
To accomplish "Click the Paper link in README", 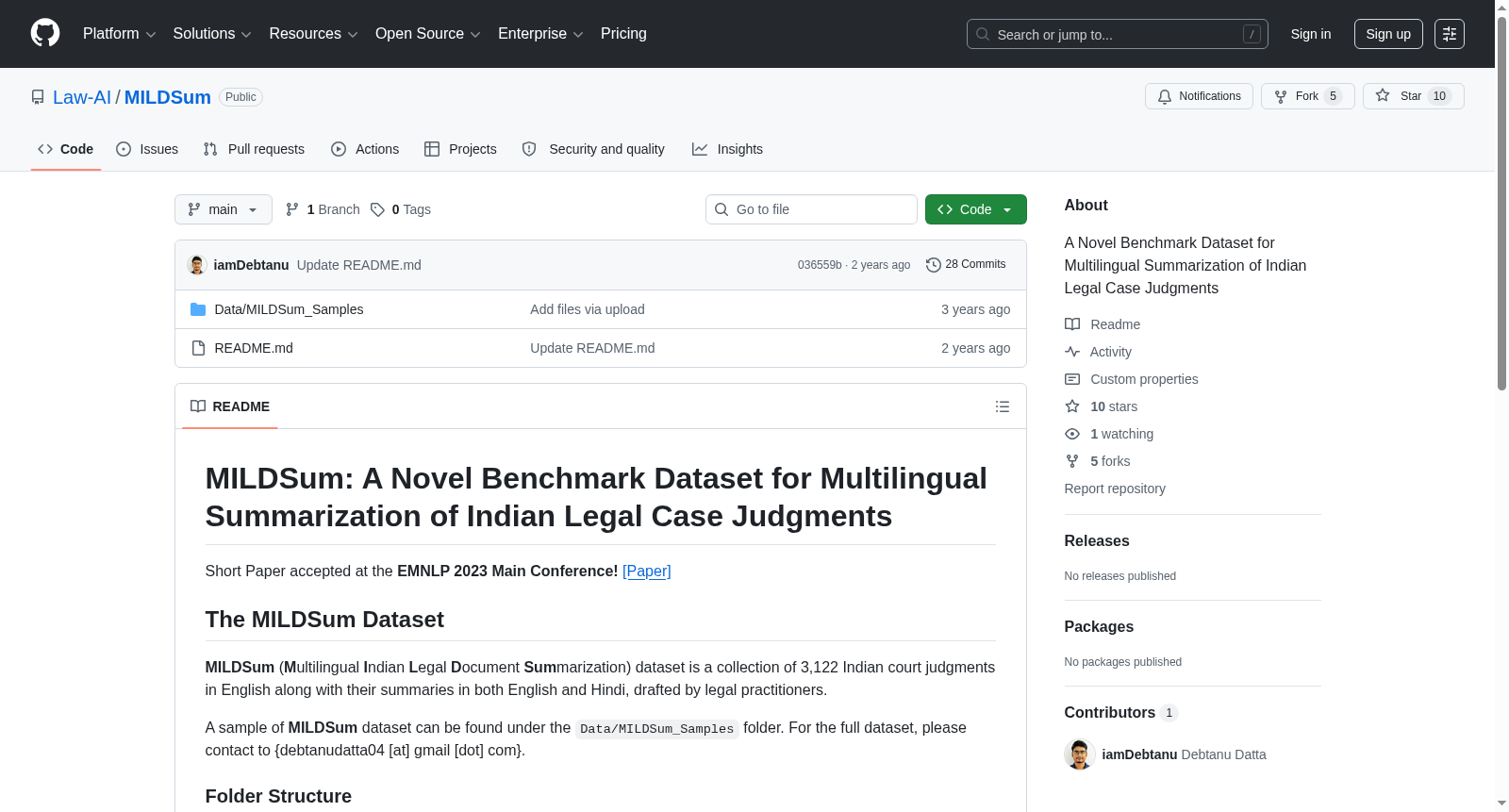I will click(647, 571).
